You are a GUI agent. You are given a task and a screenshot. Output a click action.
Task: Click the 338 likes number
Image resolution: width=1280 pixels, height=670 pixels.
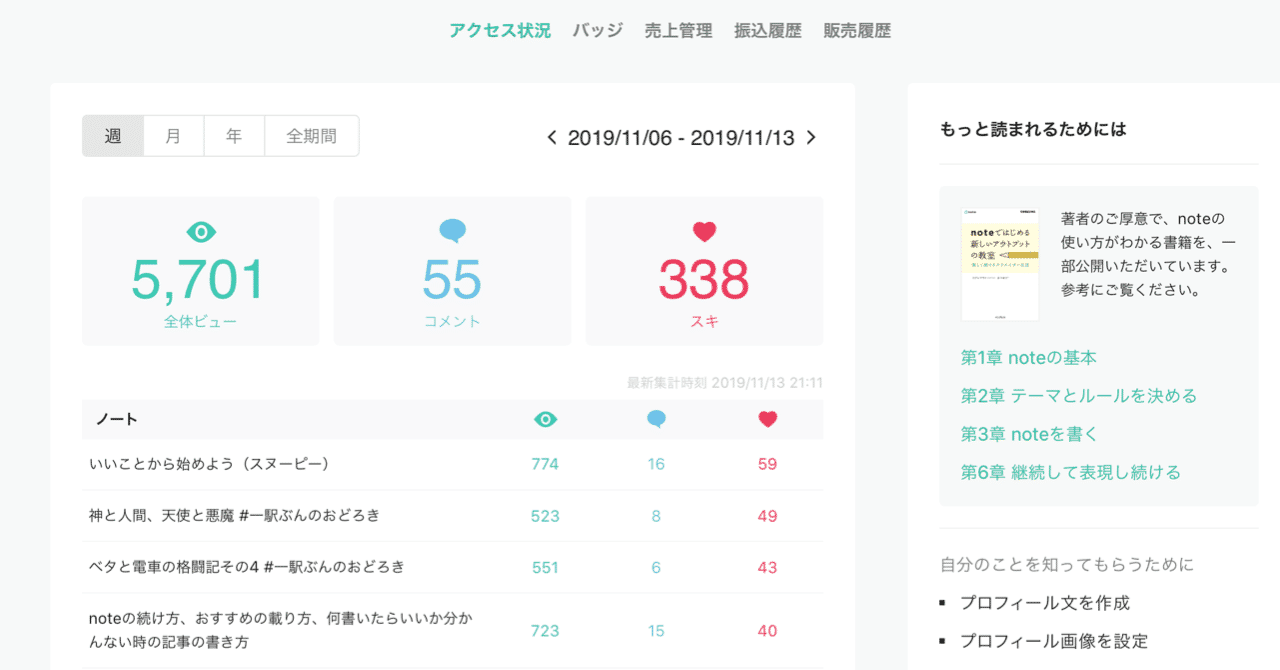coord(704,280)
